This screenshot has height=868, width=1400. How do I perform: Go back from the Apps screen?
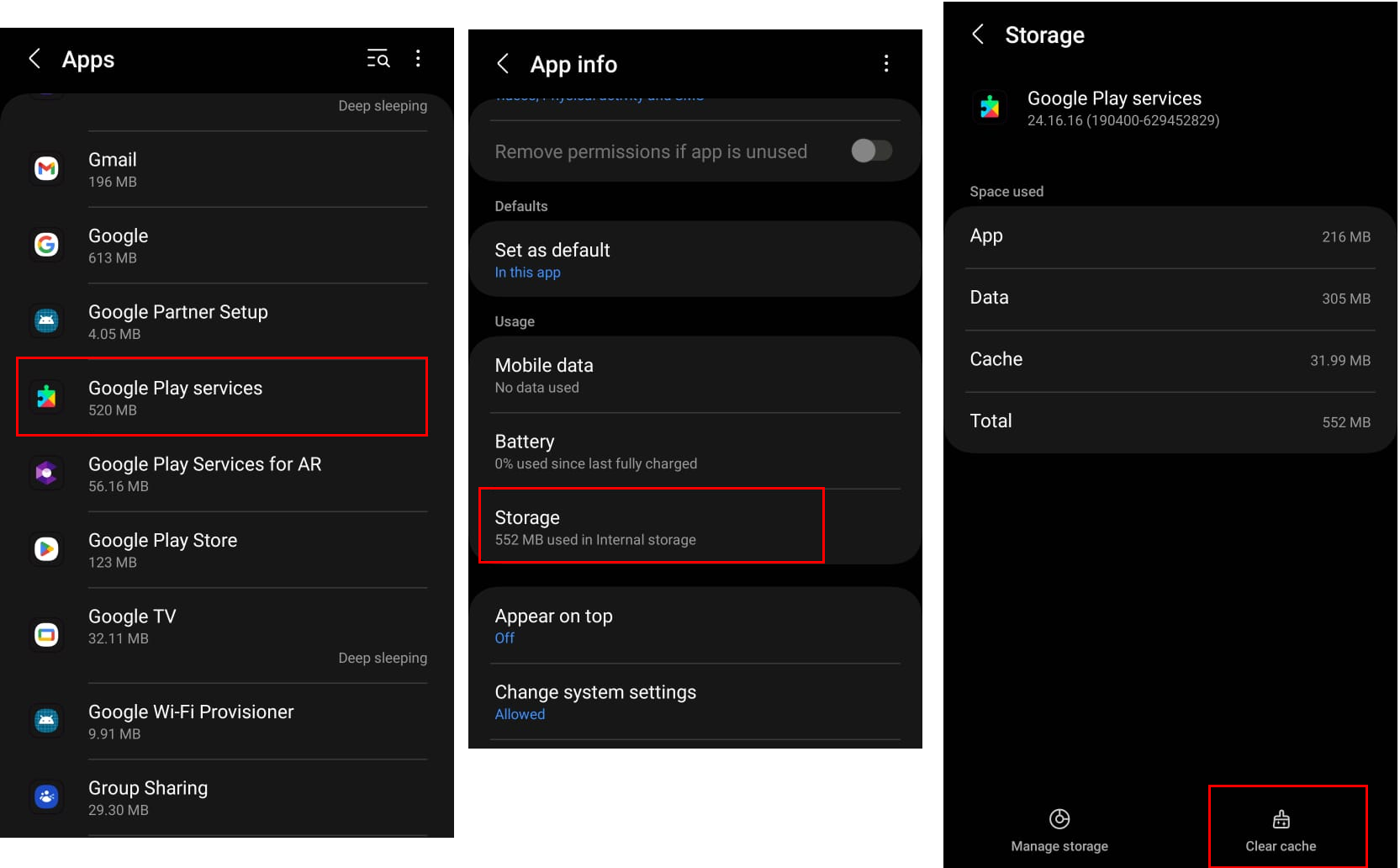tap(34, 59)
